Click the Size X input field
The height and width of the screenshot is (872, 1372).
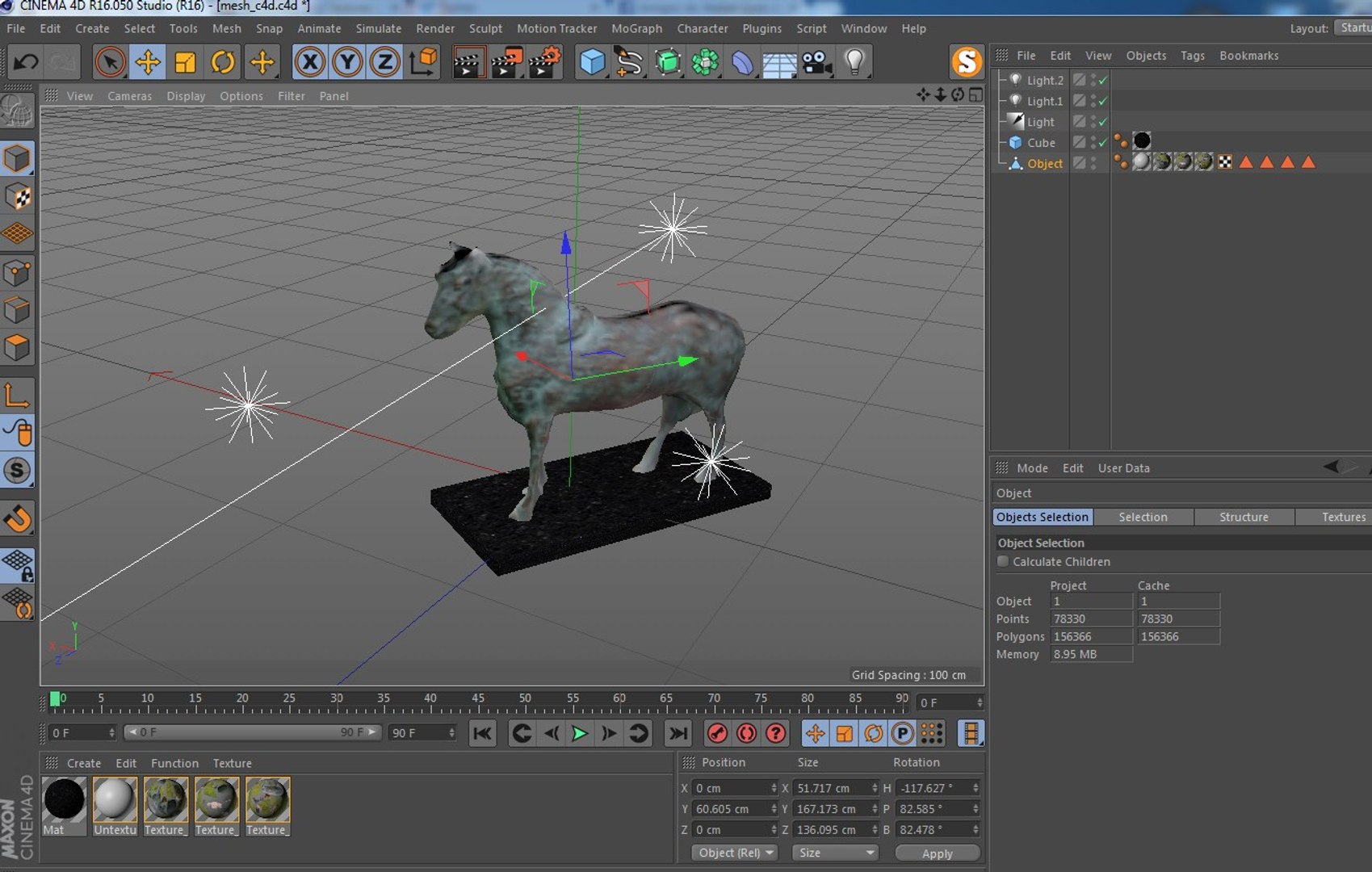coord(832,787)
